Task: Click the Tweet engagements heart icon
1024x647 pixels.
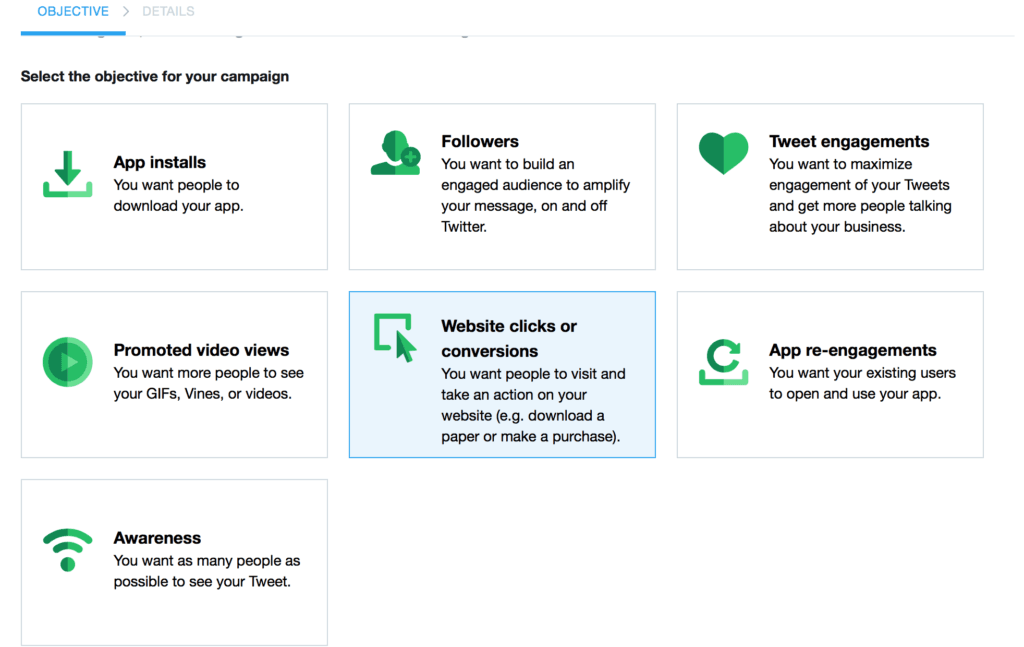Action: (x=723, y=153)
